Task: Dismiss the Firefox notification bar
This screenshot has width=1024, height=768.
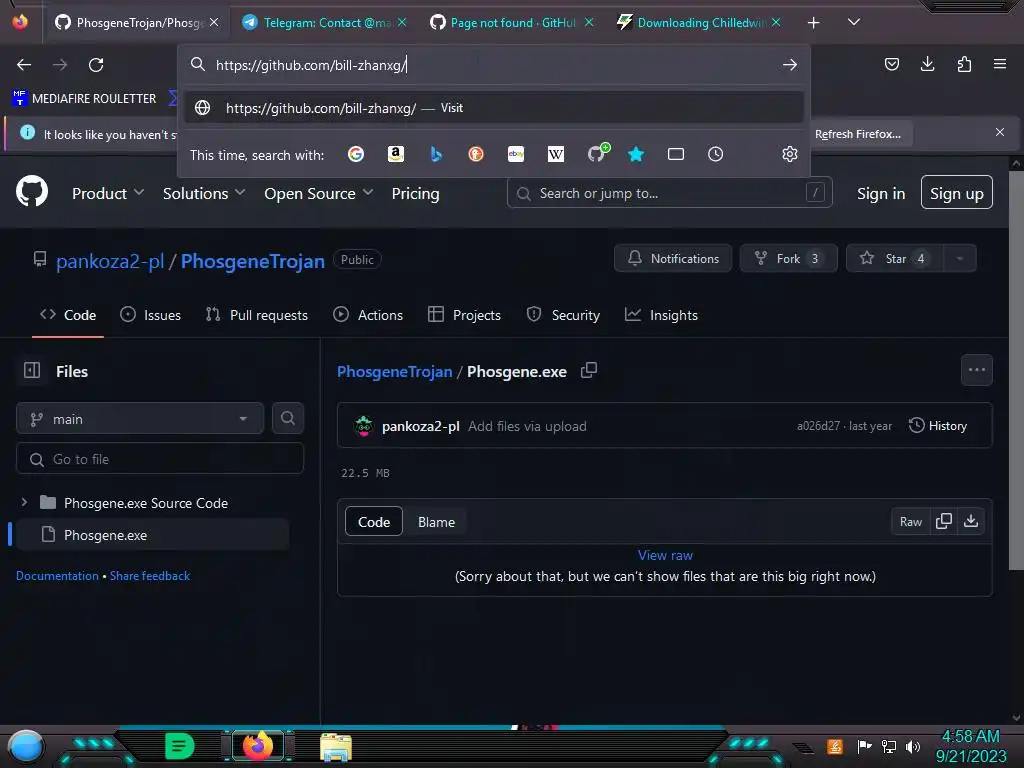Action: tap(1000, 133)
